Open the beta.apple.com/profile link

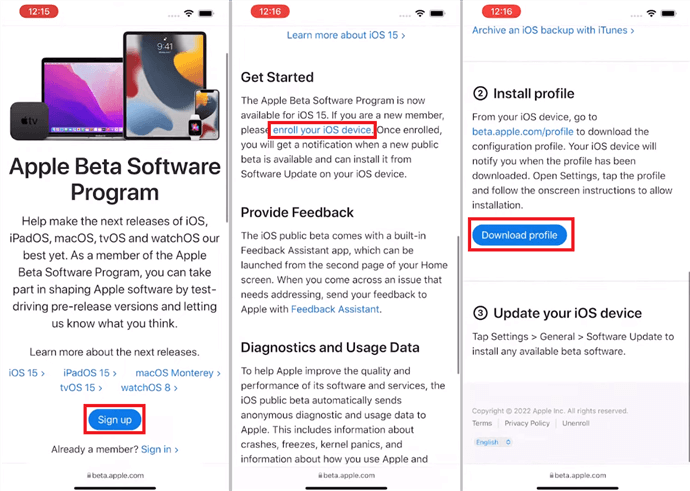pyautogui.click(x=522, y=132)
